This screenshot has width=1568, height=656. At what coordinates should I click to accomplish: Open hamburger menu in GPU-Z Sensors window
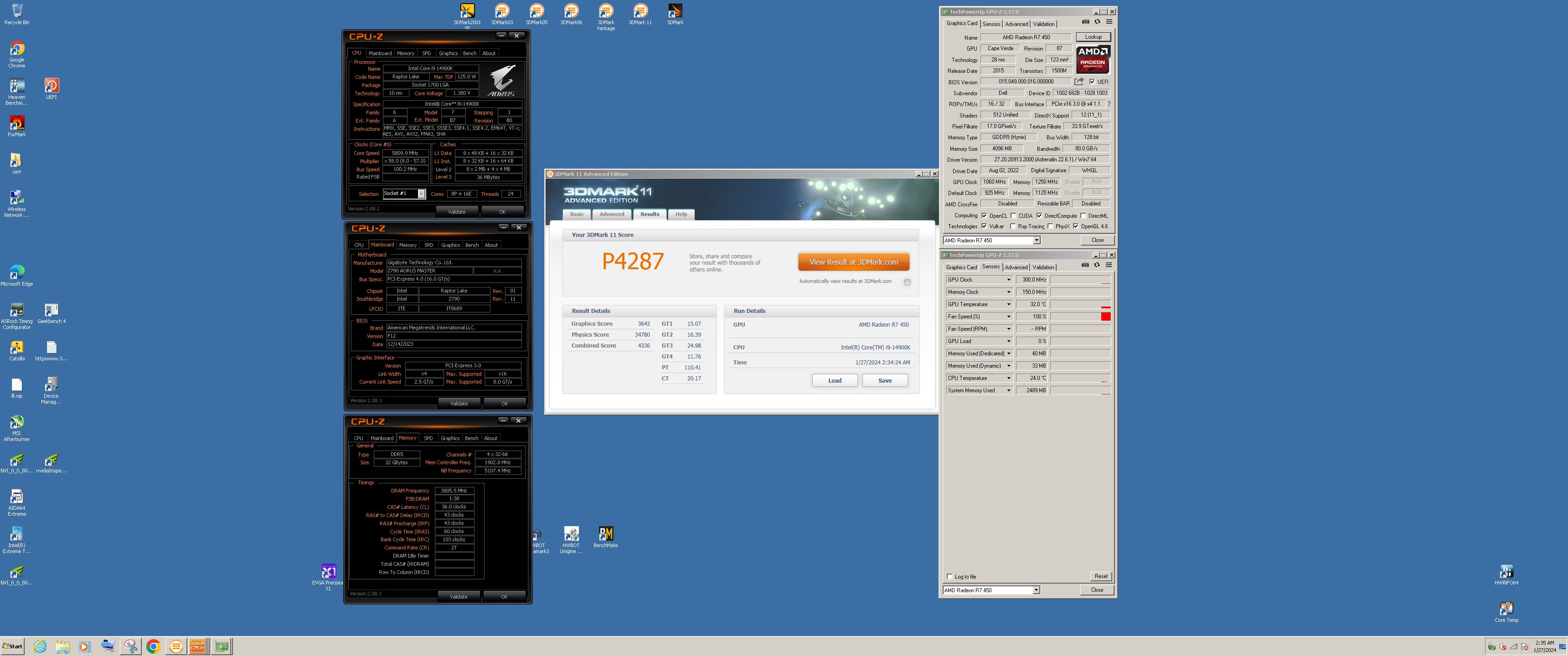[1109, 265]
